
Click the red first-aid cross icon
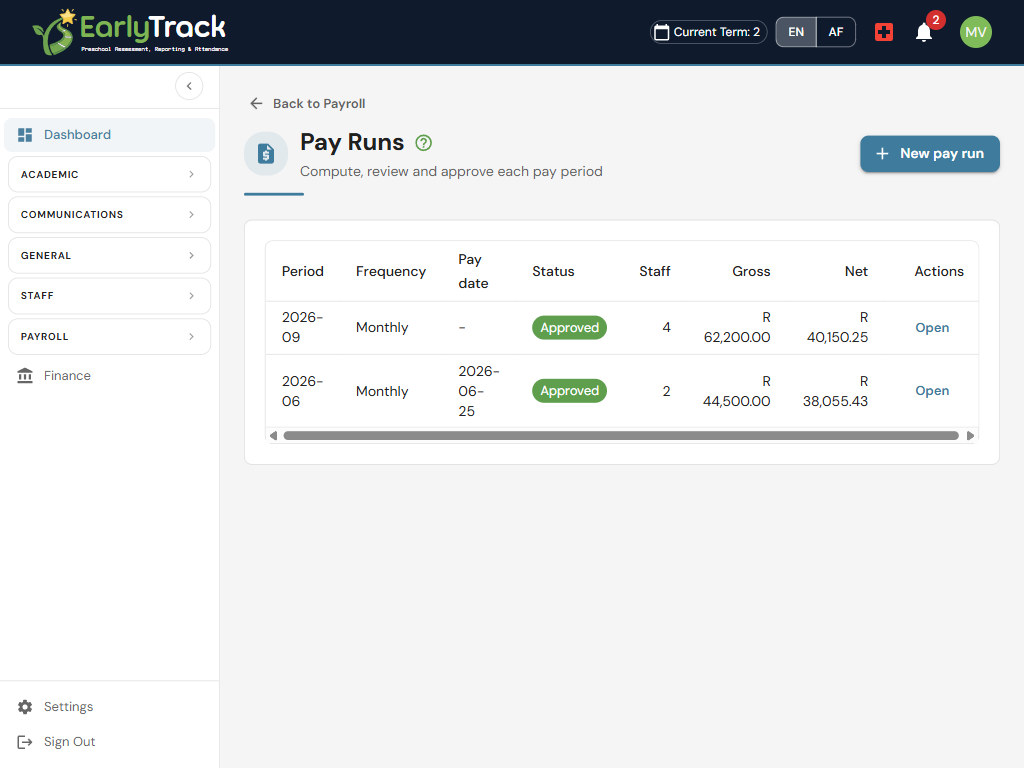(x=884, y=32)
